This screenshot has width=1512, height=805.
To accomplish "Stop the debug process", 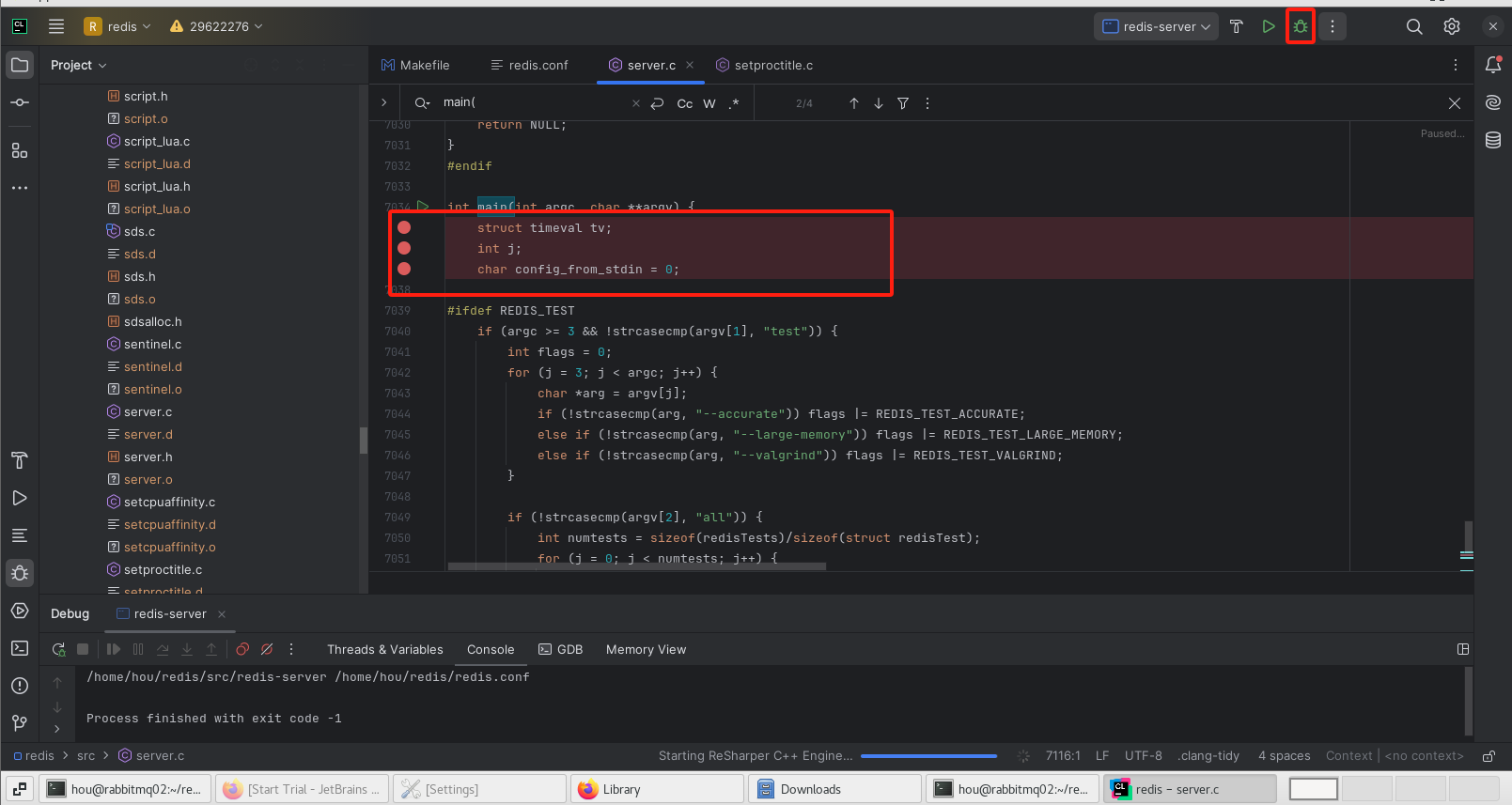I will point(83,649).
